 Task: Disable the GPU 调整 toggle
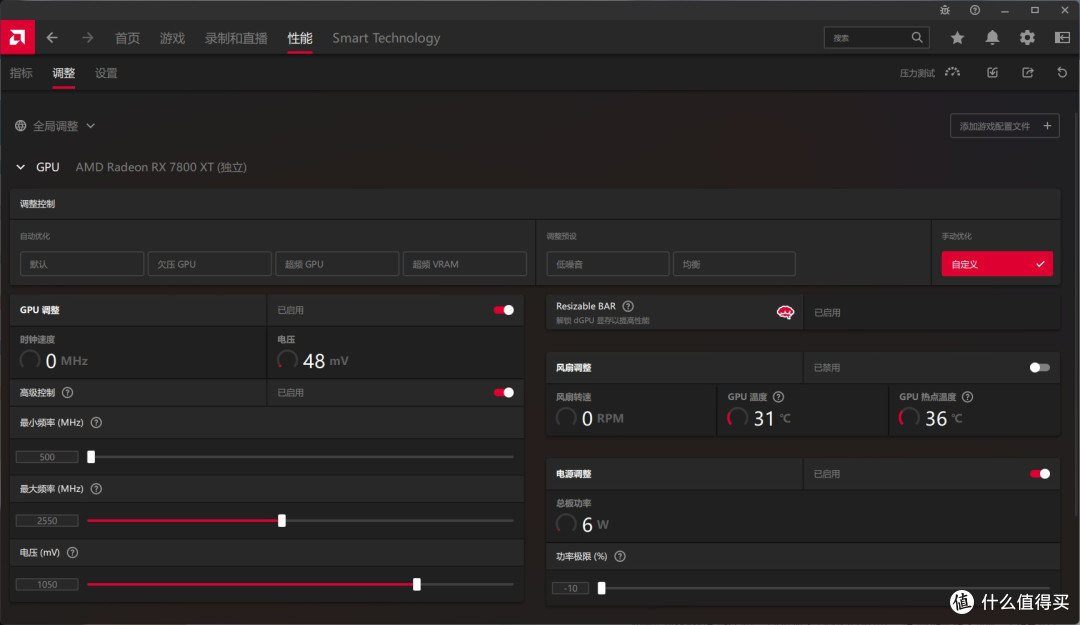[503, 310]
